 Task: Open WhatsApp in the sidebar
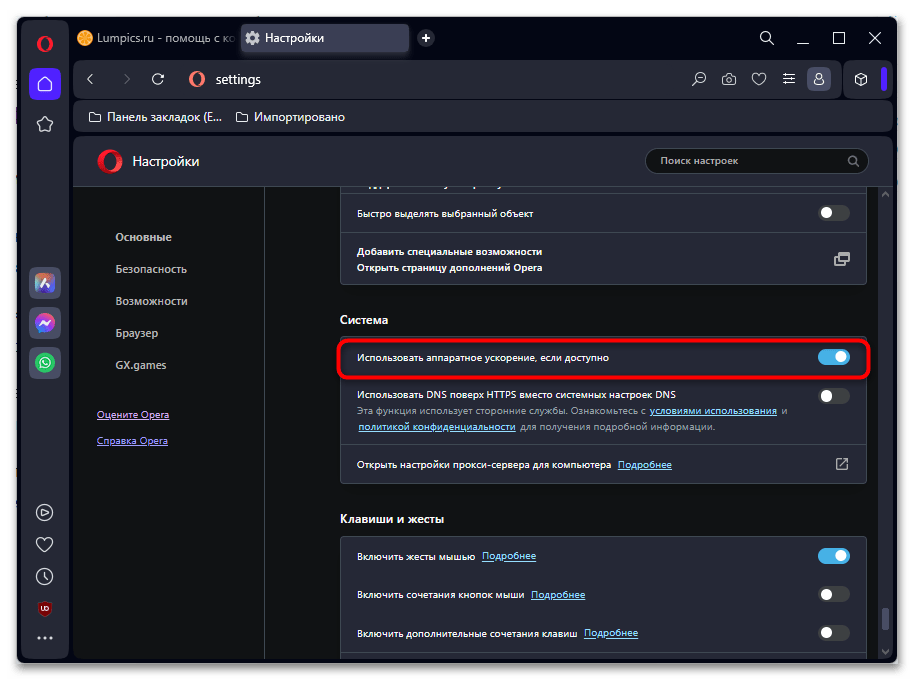(45, 362)
